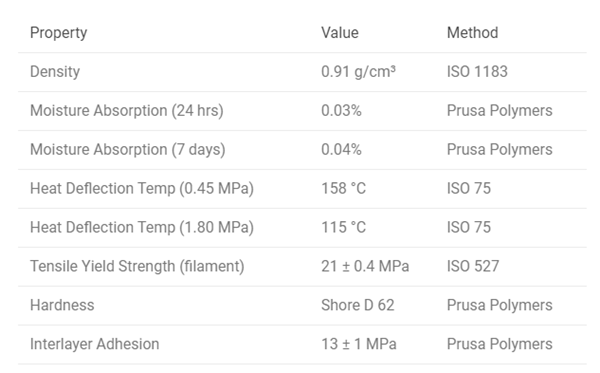Select Moisture Absorption (24 hrs) row
Screen dimensions: 600x373
pyautogui.click(x=302, y=111)
